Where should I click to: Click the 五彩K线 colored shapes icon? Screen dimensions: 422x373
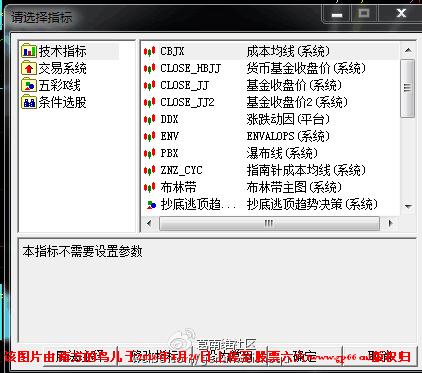(x=29, y=85)
